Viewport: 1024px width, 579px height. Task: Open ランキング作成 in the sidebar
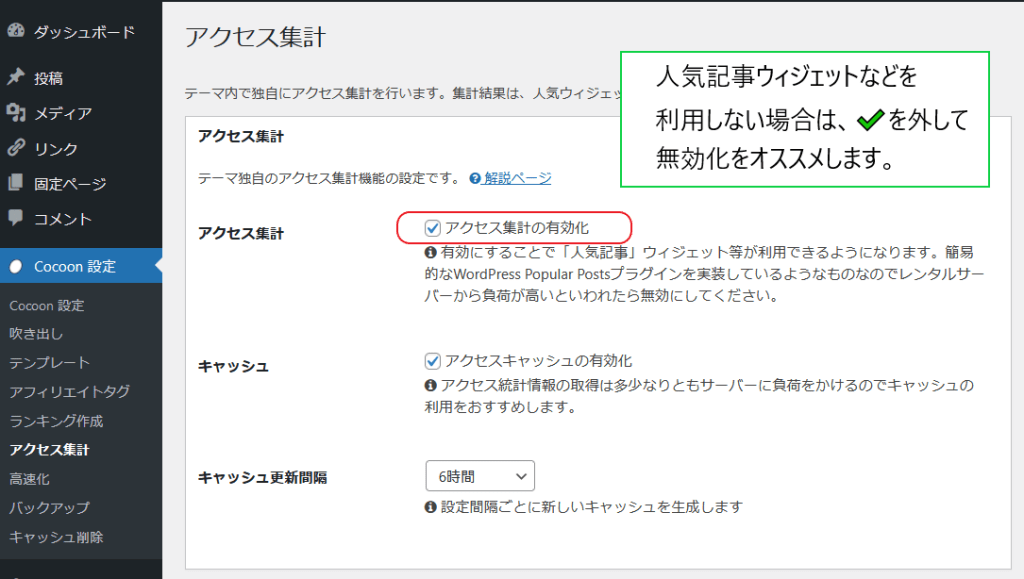click(56, 421)
